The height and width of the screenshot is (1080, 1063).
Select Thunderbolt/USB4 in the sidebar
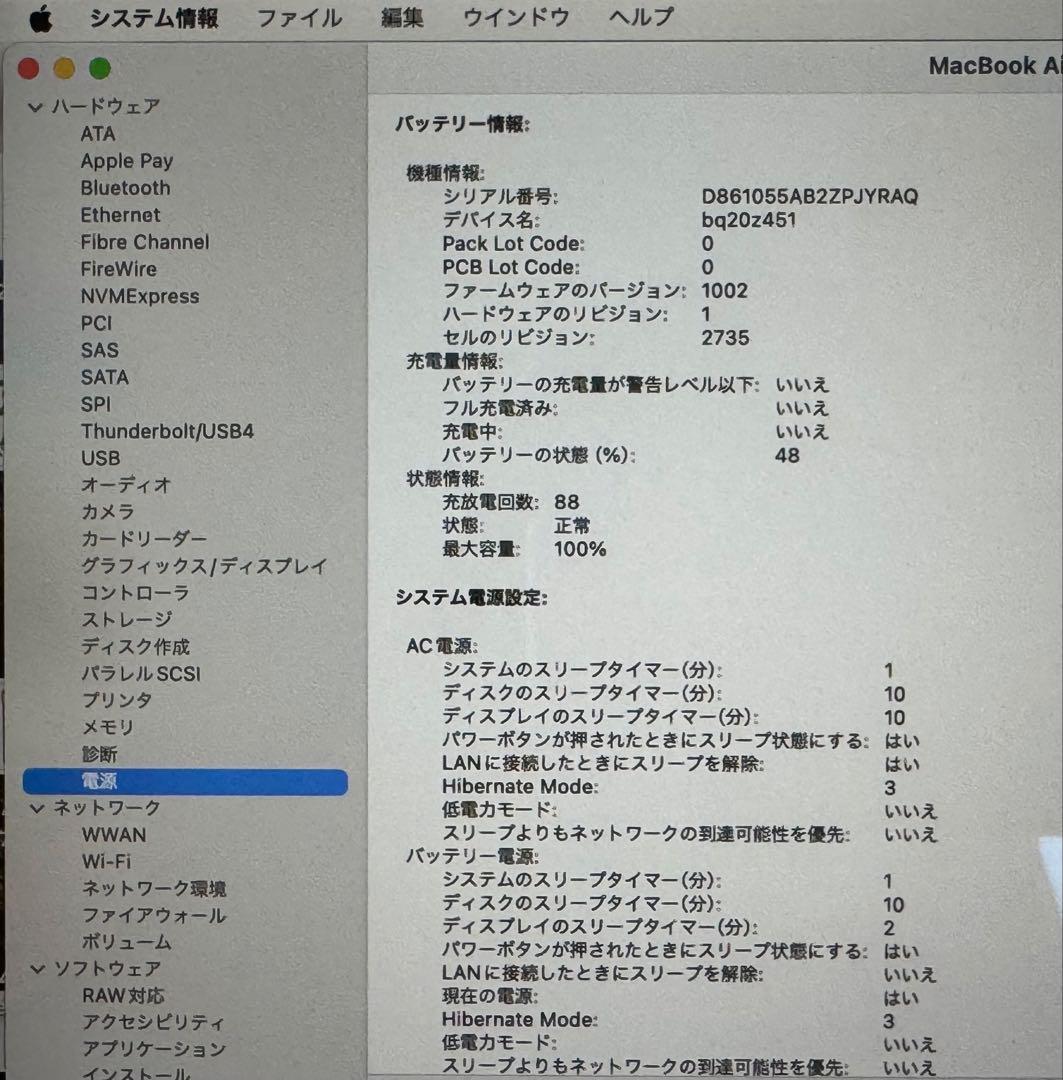(x=167, y=431)
